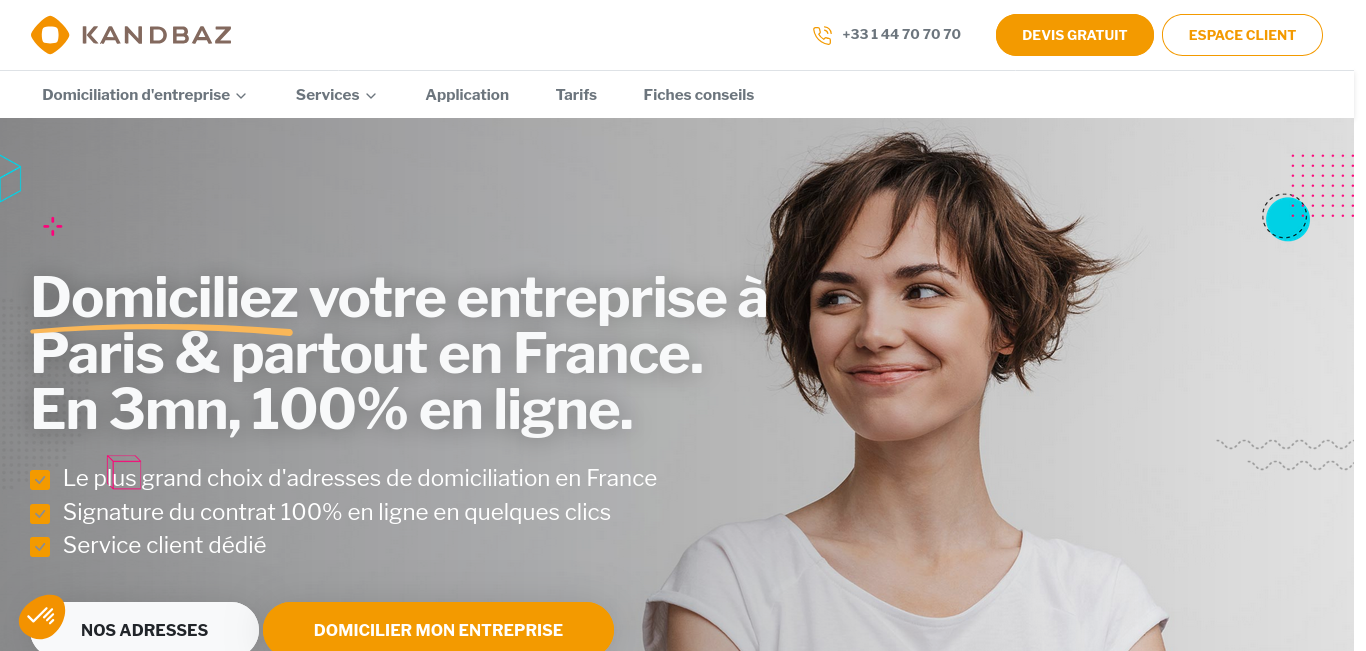Click checkbox beside 'Service client dédié'
The image size is (1366, 651).
click(40, 547)
